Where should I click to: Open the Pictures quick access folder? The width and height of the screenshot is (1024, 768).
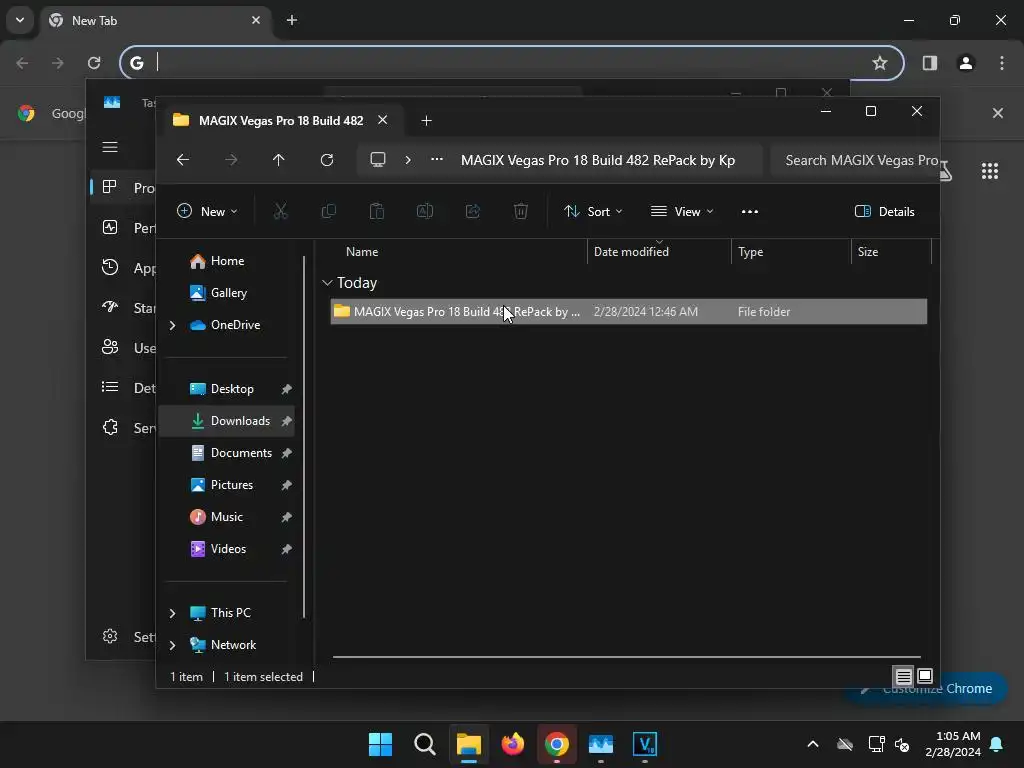(x=226, y=485)
